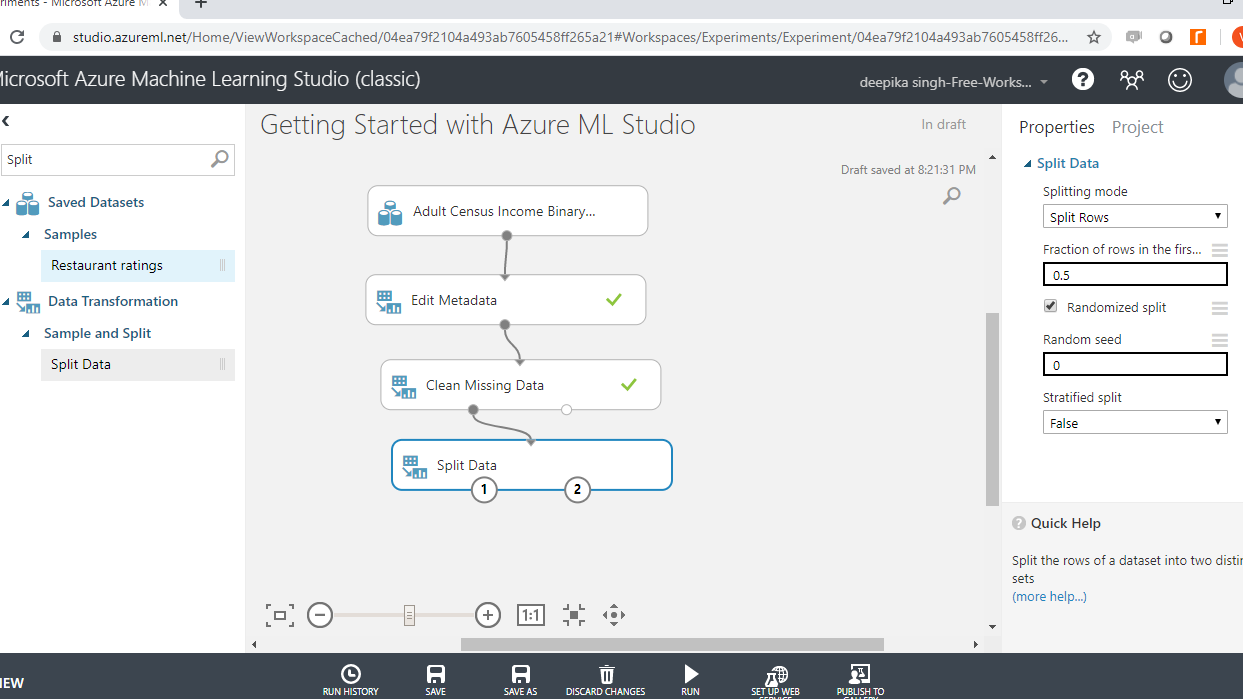Save the experiment with Save button

pos(436,680)
